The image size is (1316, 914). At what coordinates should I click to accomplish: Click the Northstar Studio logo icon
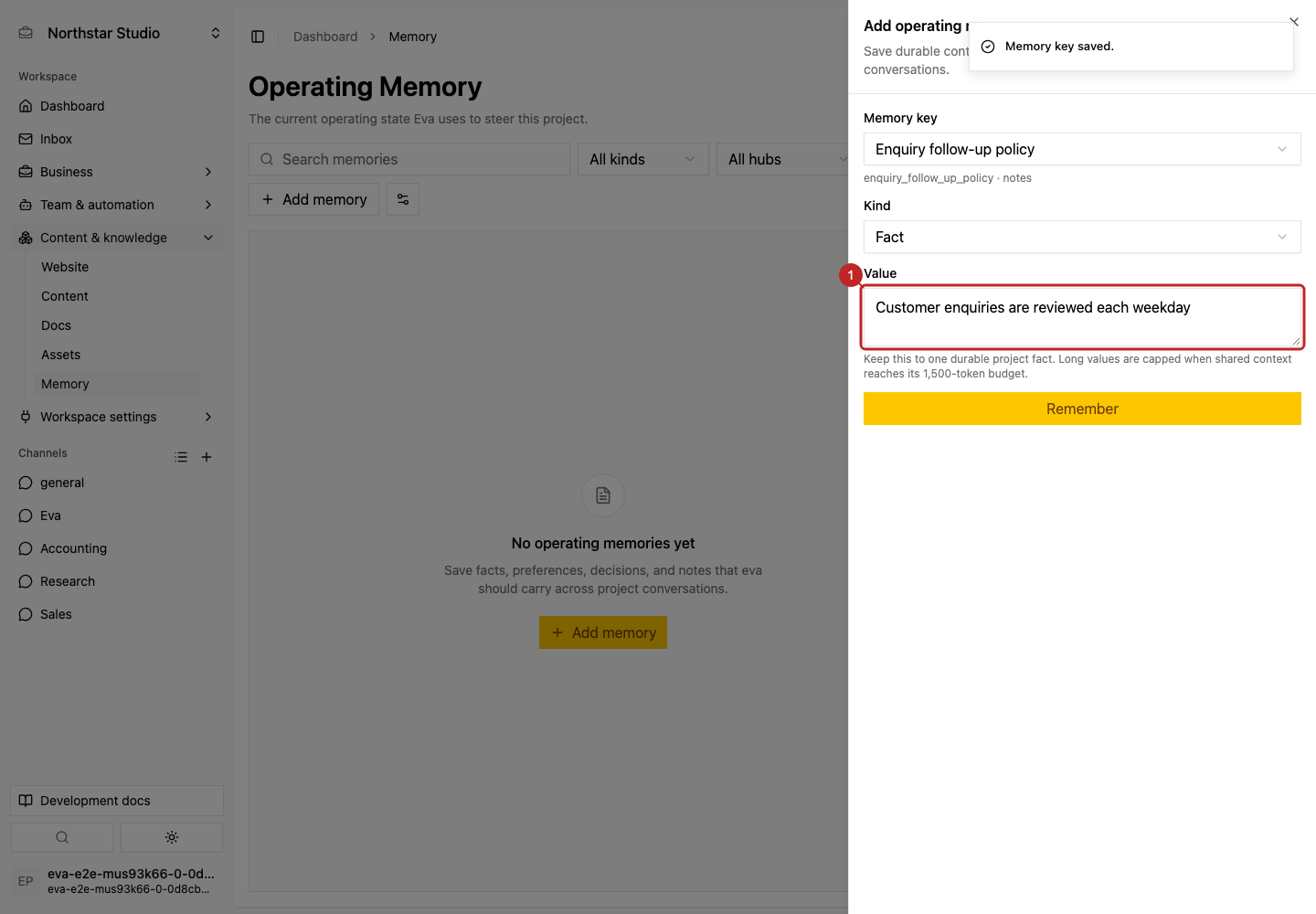[x=27, y=33]
